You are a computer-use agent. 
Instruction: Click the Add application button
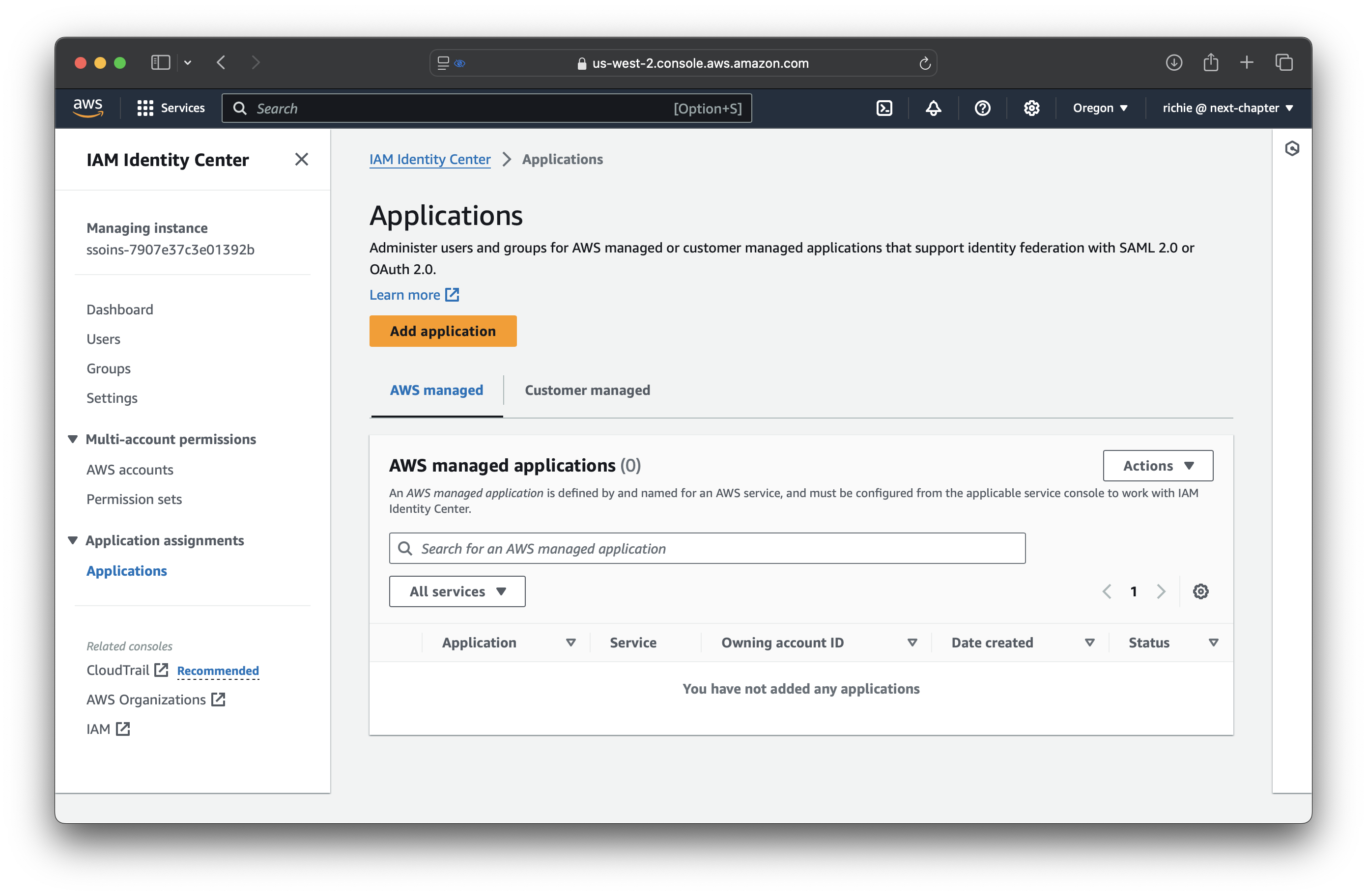pos(443,331)
